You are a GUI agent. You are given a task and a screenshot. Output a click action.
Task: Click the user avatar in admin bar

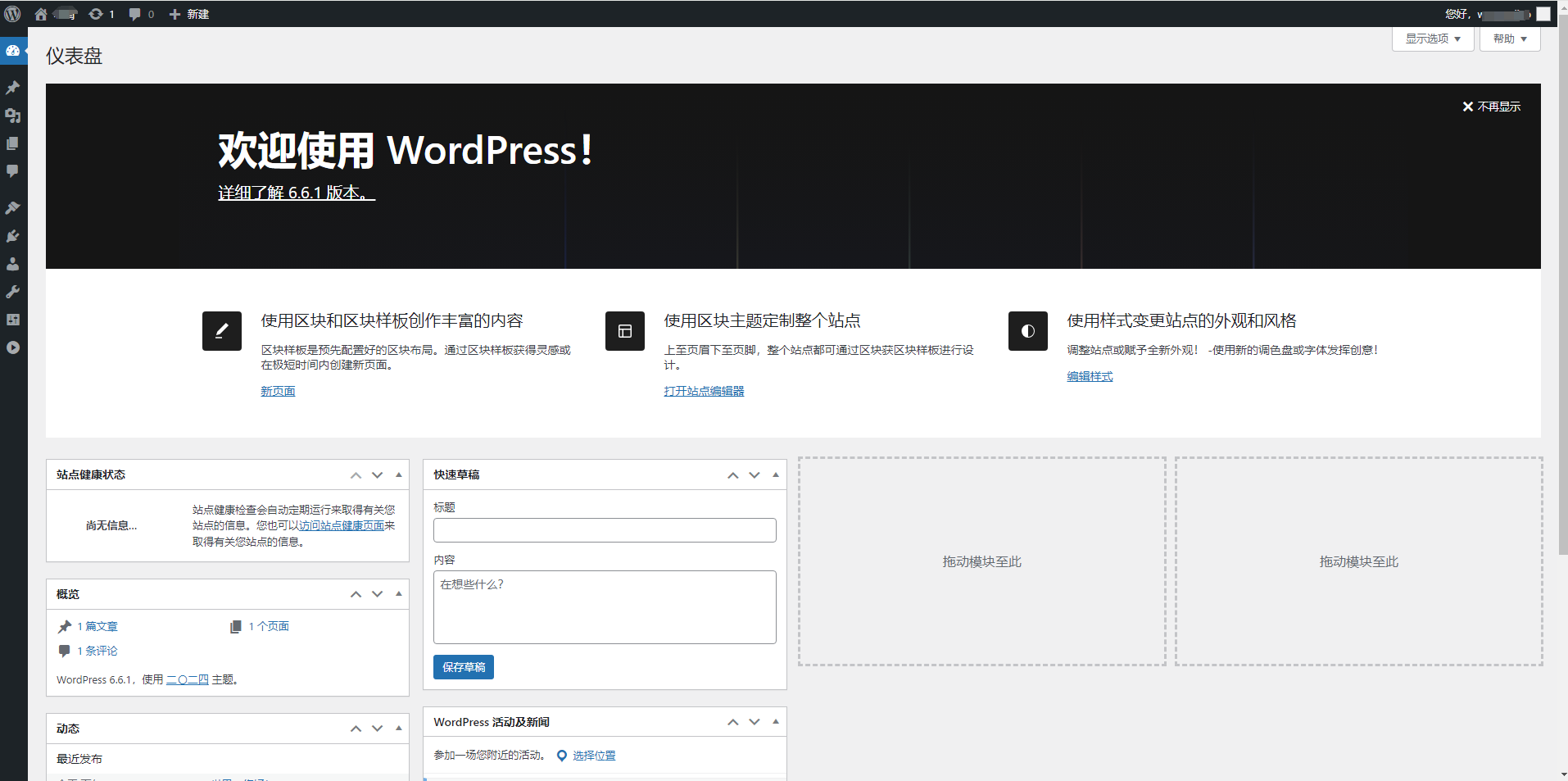1543,14
